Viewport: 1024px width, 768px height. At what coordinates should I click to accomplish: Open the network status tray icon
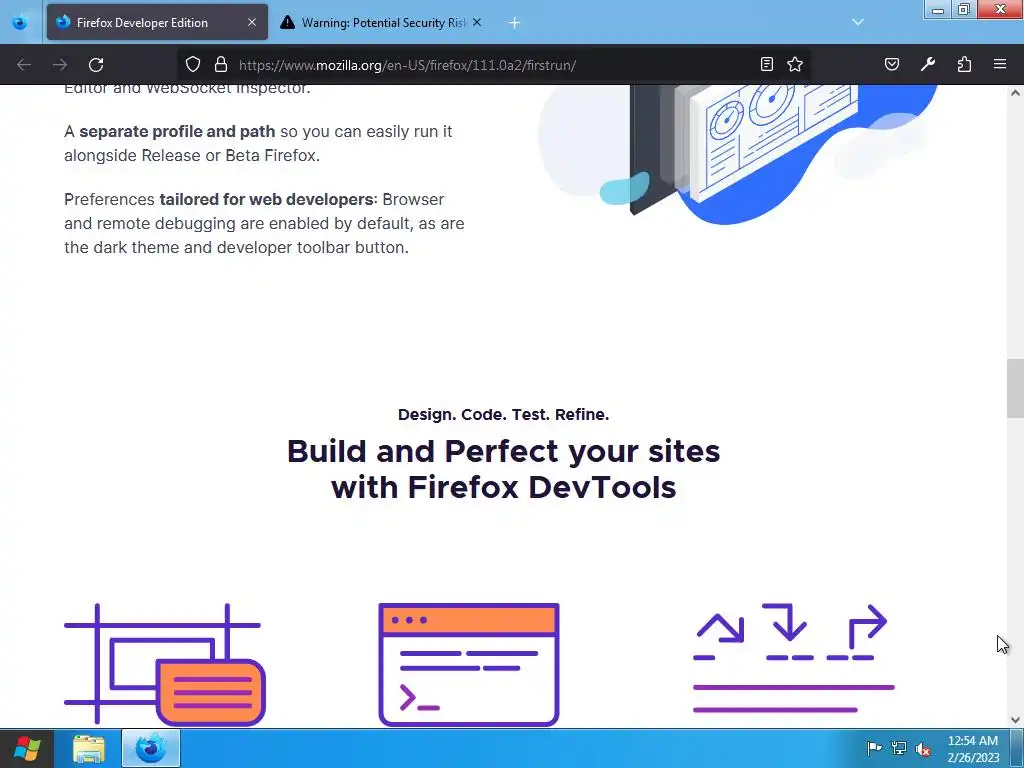click(x=899, y=748)
